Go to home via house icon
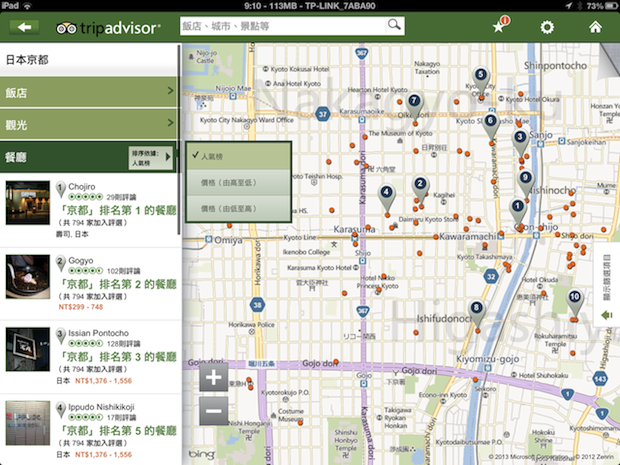Screen dimensions: 620x465 tap(595, 26)
